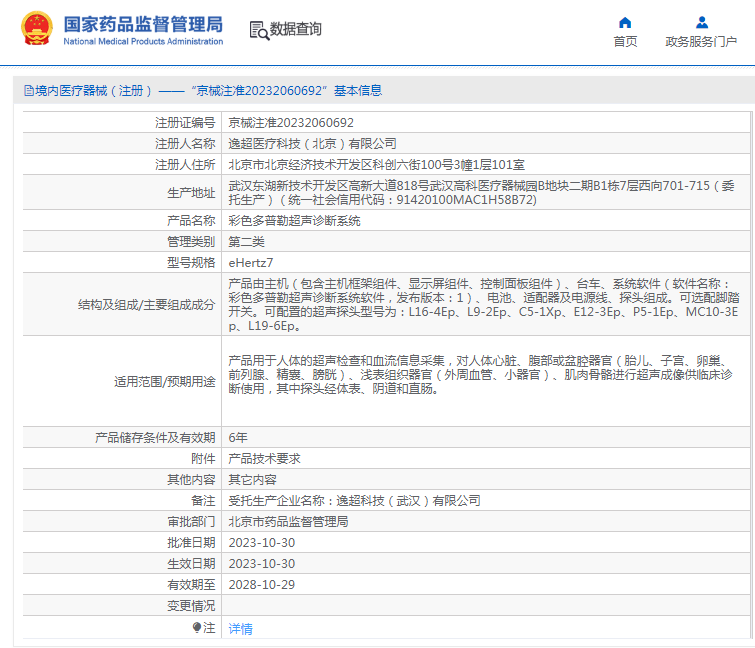The height and width of the screenshot is (648, 755).
Task: Click the 详情 link
Action: tap(240, 628)
